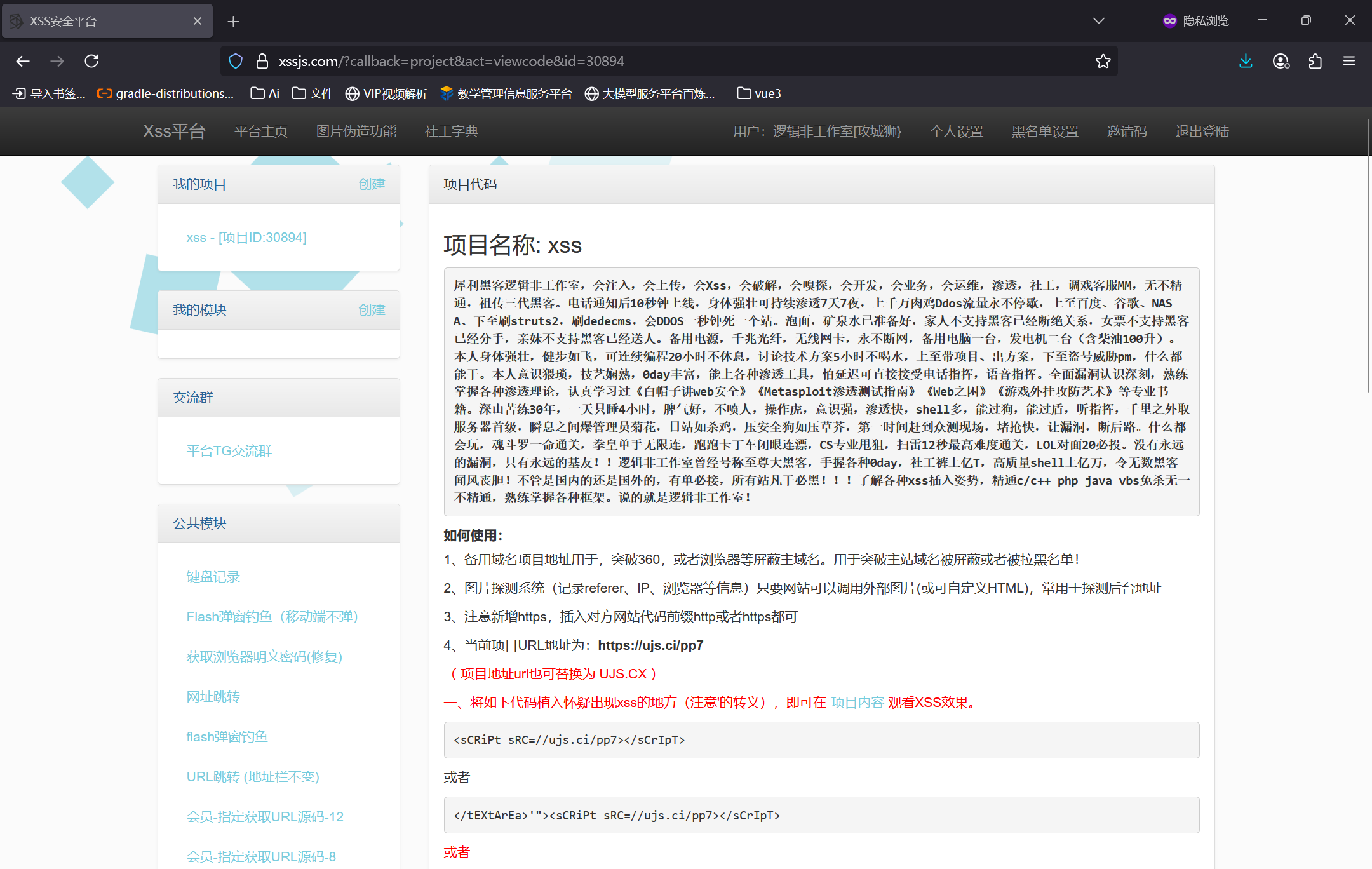This screenshot has width=1372, height=869.
Task: Reload the current page
Action: pos(91,61)
